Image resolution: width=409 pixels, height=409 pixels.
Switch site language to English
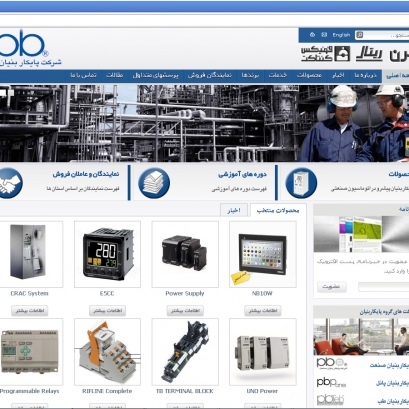pos(341,35)
